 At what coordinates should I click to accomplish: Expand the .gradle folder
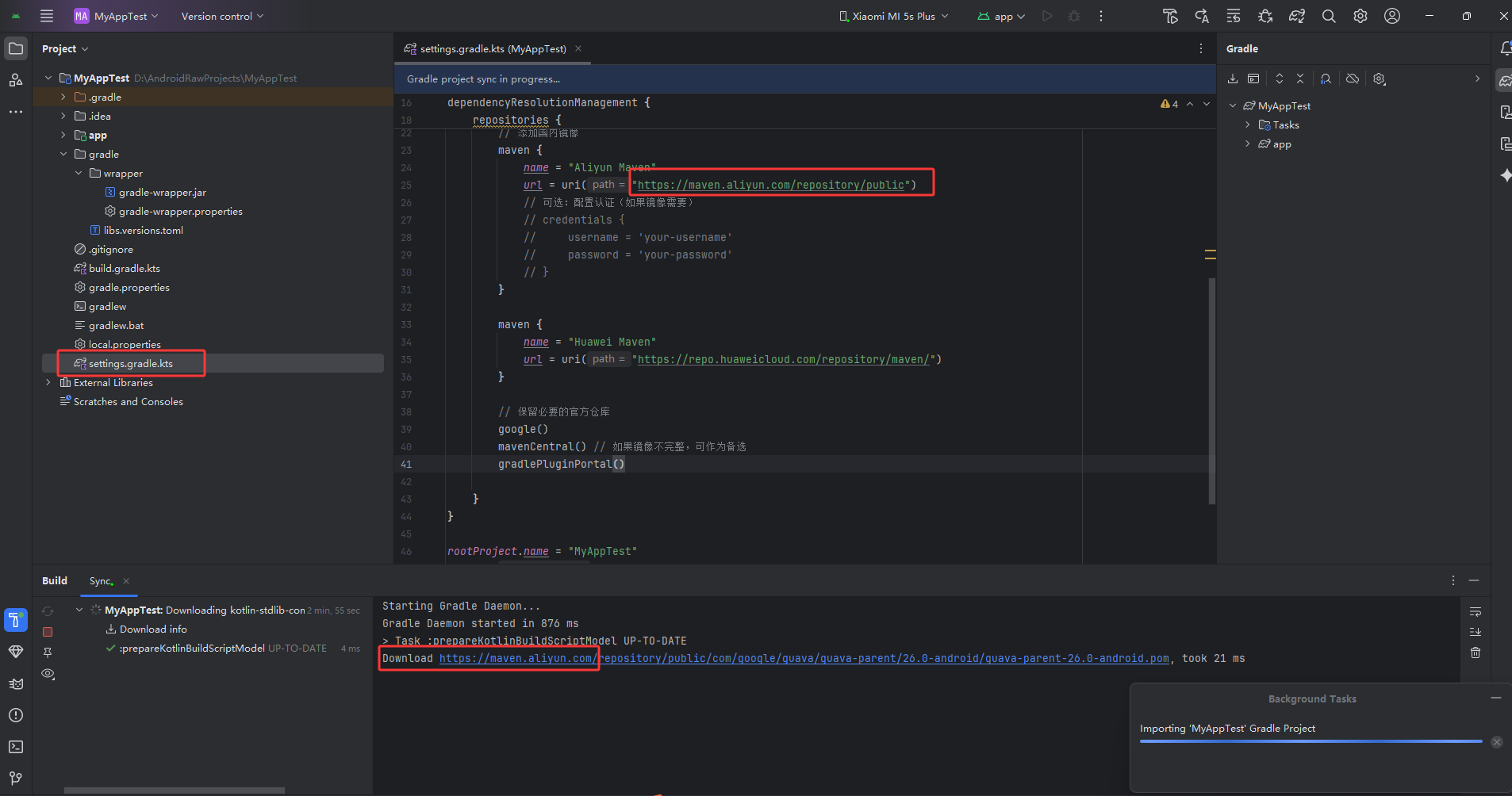[x=63, y=97]
